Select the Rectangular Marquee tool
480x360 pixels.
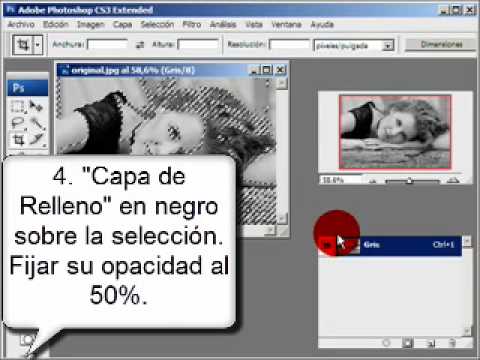(17, 107)
